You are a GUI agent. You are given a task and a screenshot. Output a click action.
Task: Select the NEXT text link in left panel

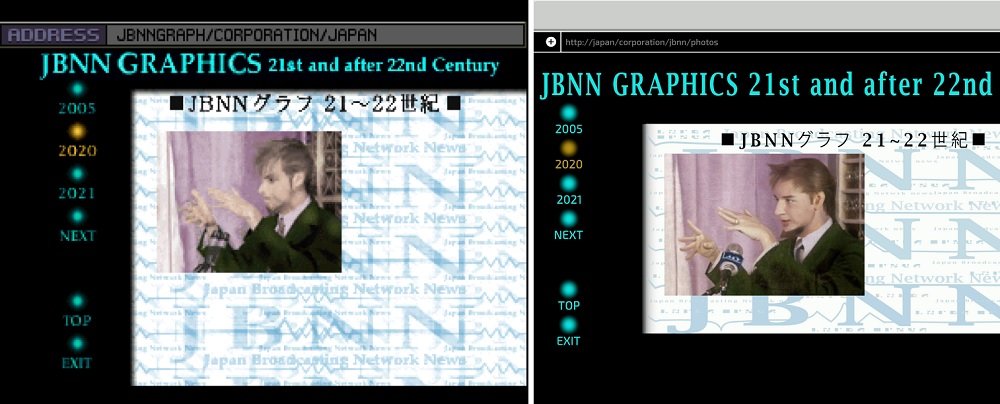tap(77, 237)
